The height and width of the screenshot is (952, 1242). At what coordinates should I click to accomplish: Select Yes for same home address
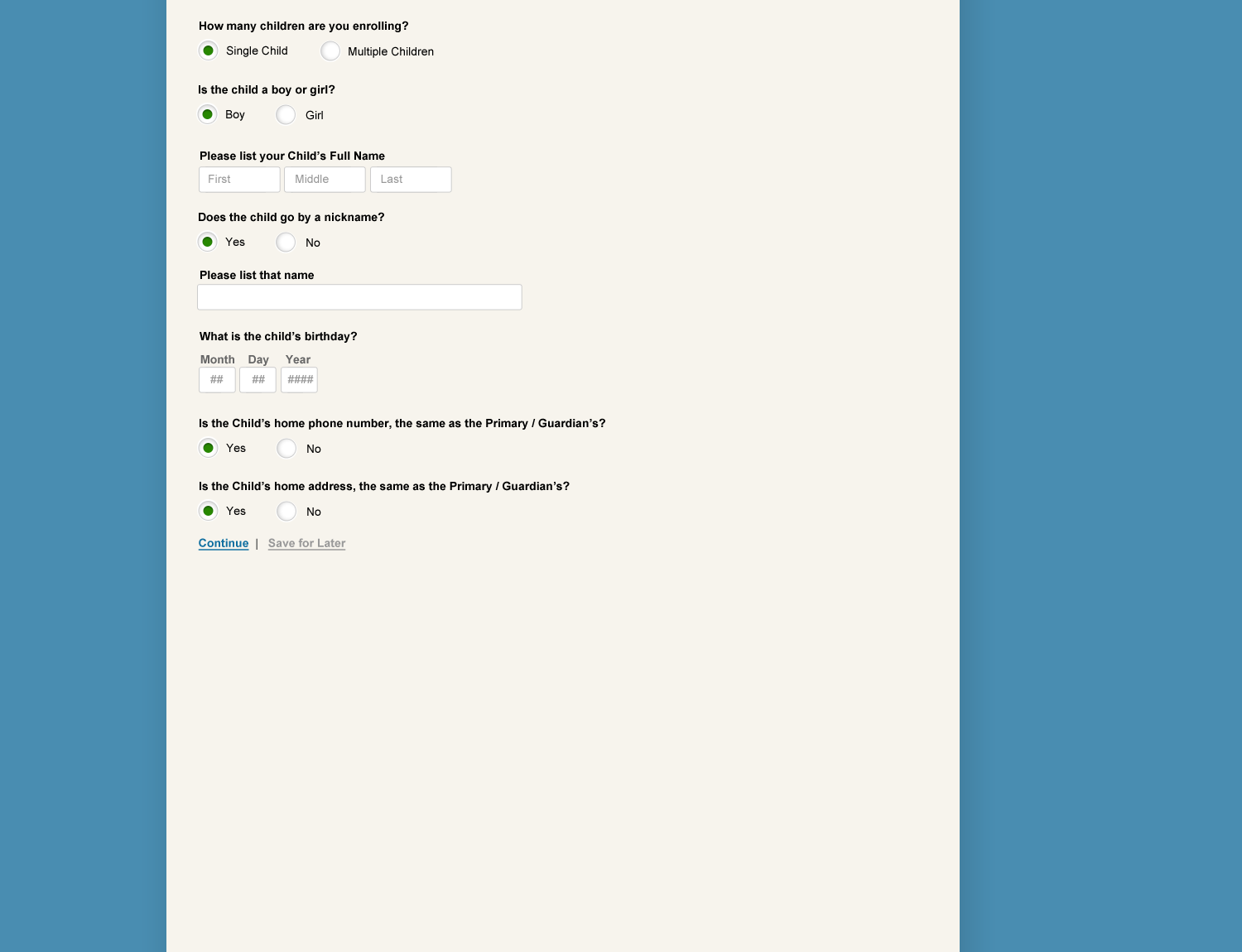(209, 511)
